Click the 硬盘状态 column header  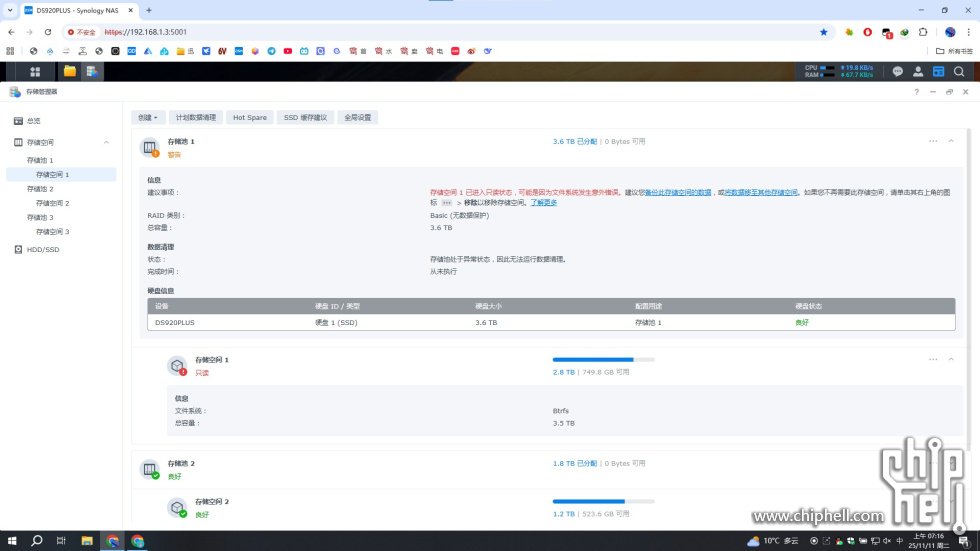tap(808, 306)
